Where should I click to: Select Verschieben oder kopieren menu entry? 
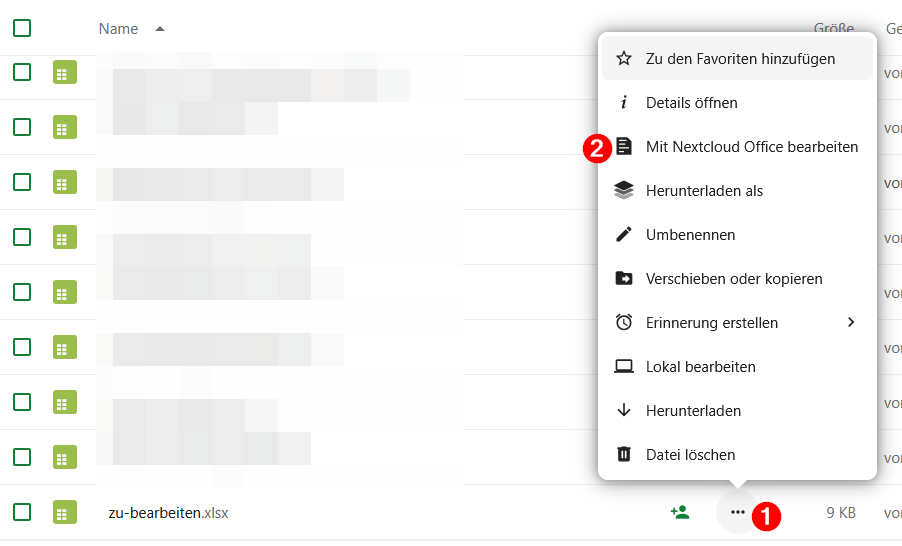tap(734, 279)
